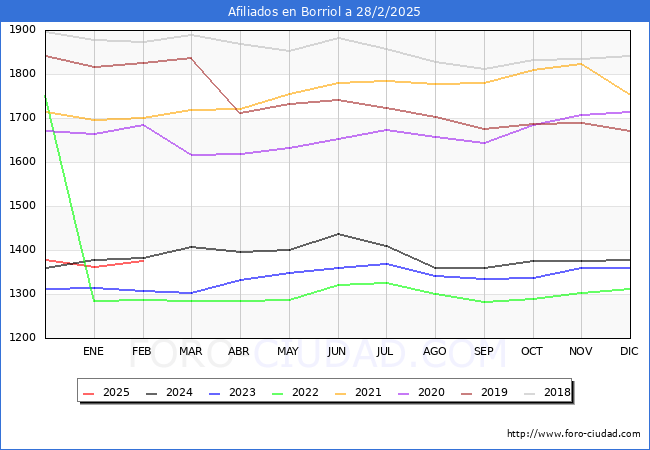Click the JUN month axis label
This screenshot has width=650, height=450.
(337, 351)
